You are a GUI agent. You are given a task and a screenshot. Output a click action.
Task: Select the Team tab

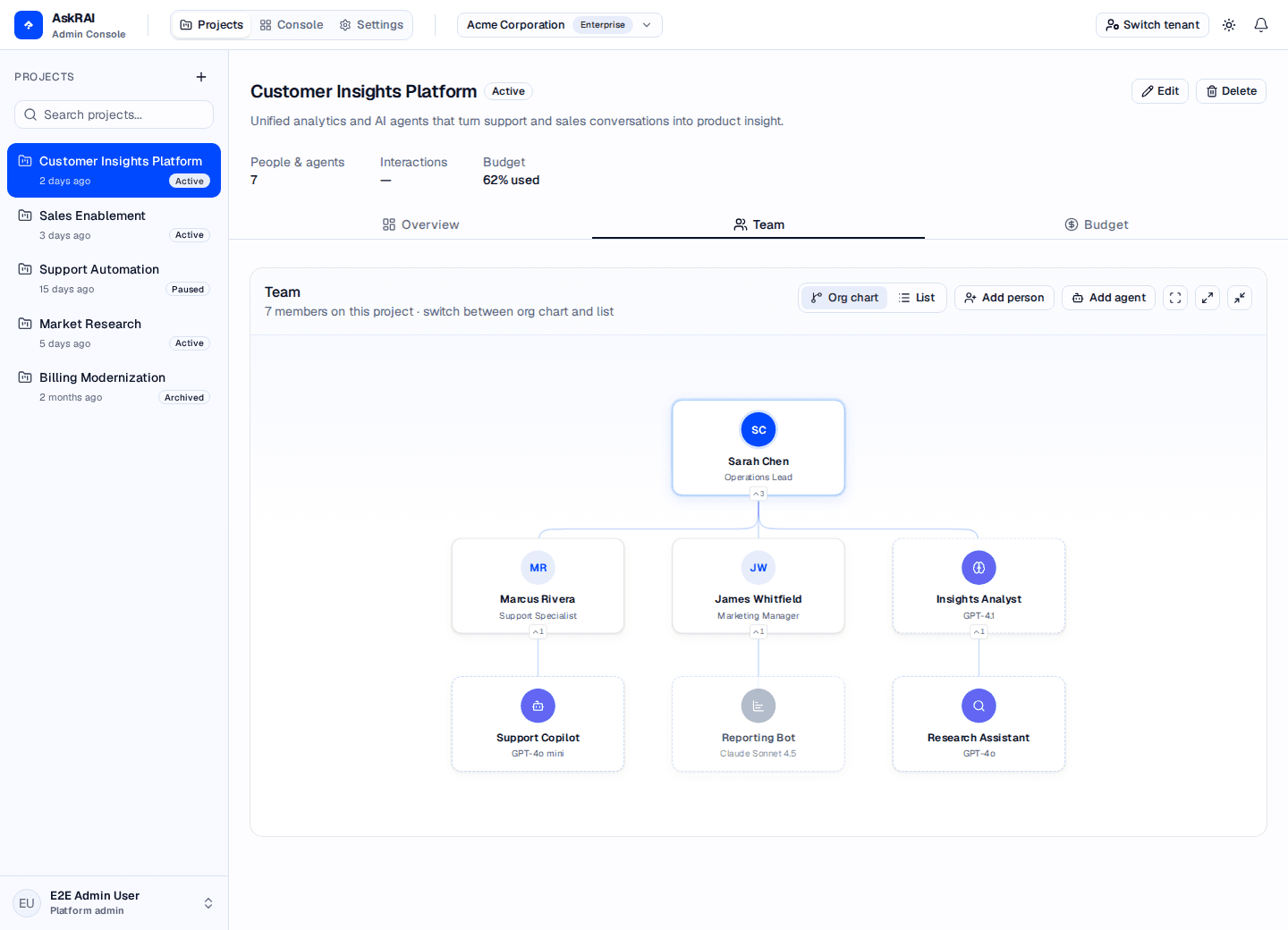[x=758, y=224]
